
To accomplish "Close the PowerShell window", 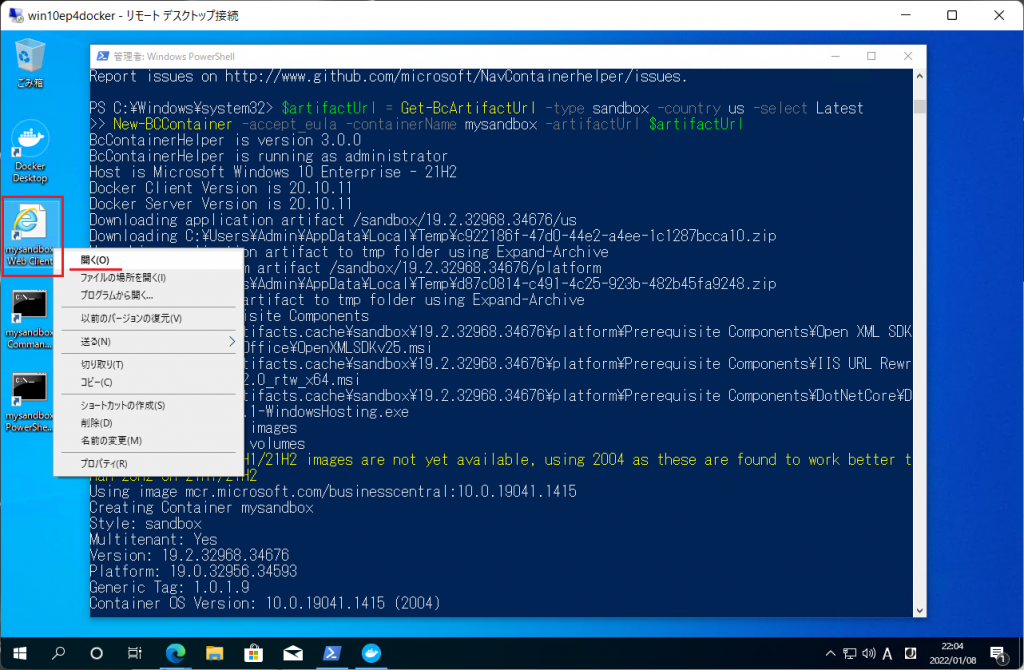I will 908,56.
